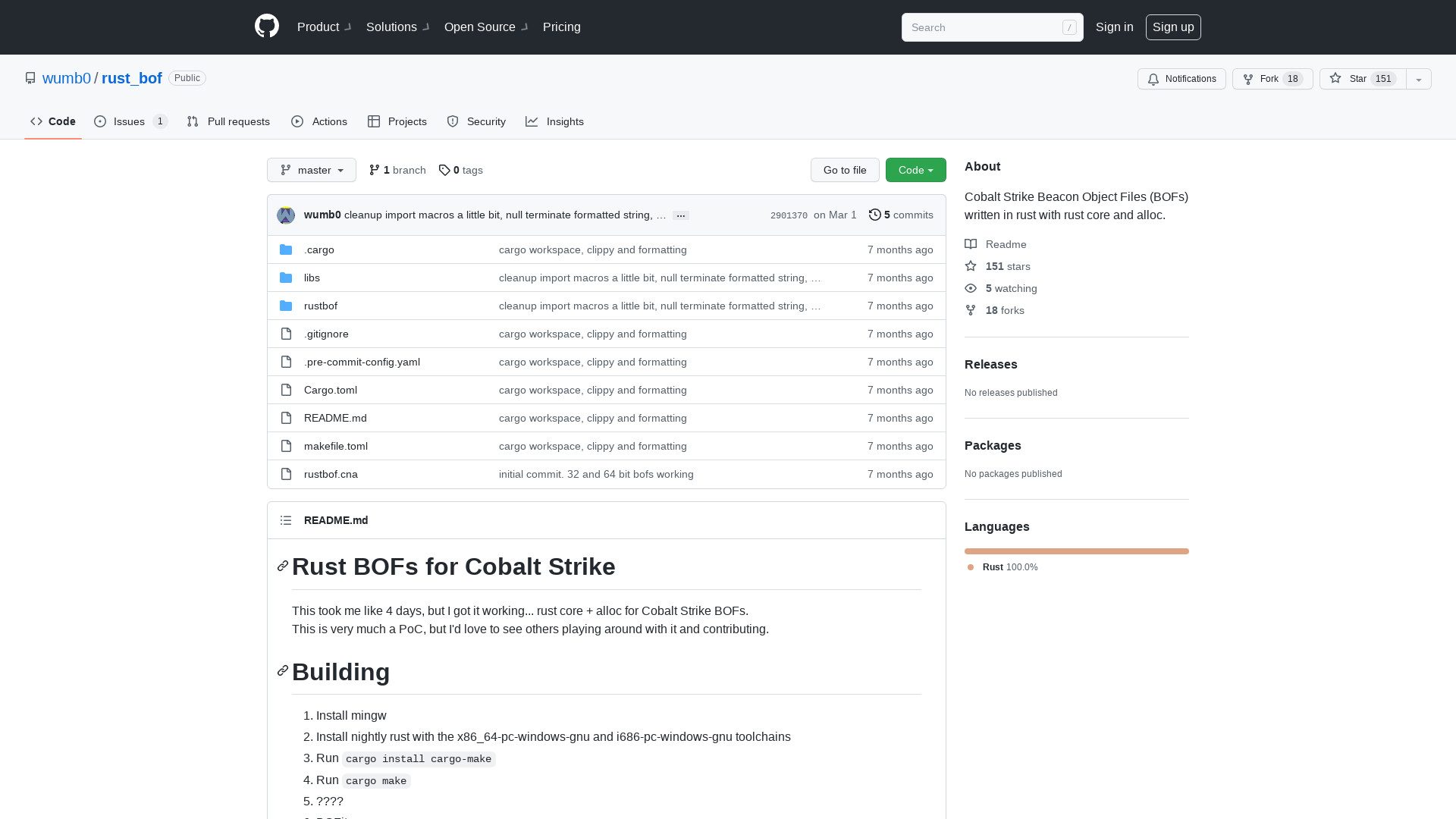This screenshot has height=819, width=1456.
Task: Open the master branch dropdown
Action: 312,170
